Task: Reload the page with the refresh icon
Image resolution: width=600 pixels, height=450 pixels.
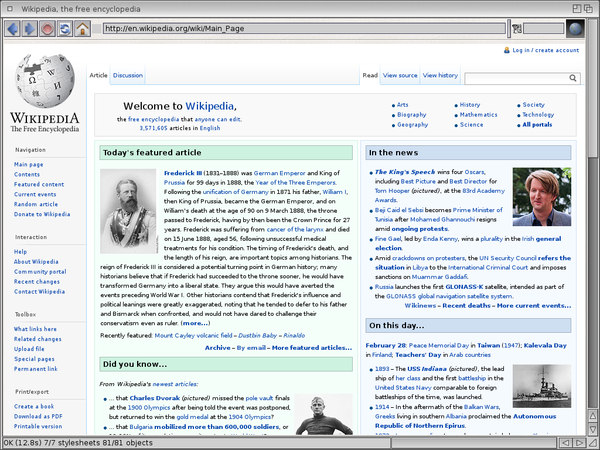Action: pyautogui.click(x=64, y=28)
